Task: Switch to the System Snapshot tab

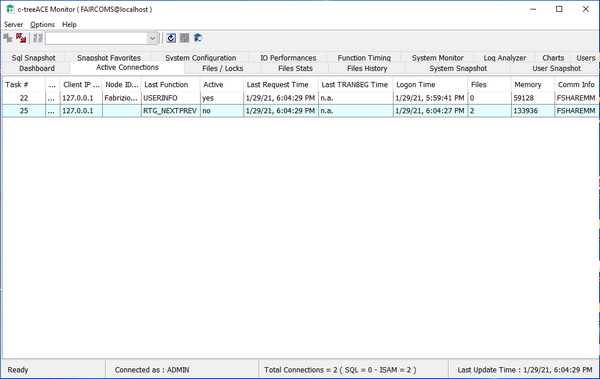Action: click(458, 68)
